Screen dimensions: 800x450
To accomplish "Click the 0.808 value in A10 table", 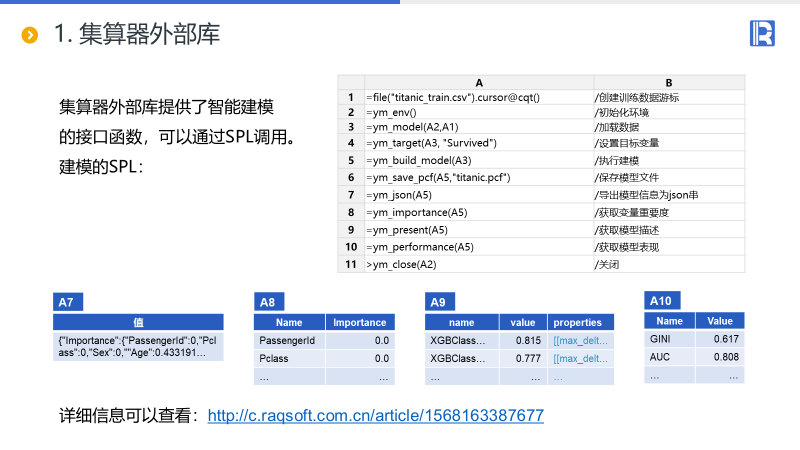I will (x=720, y=357).
